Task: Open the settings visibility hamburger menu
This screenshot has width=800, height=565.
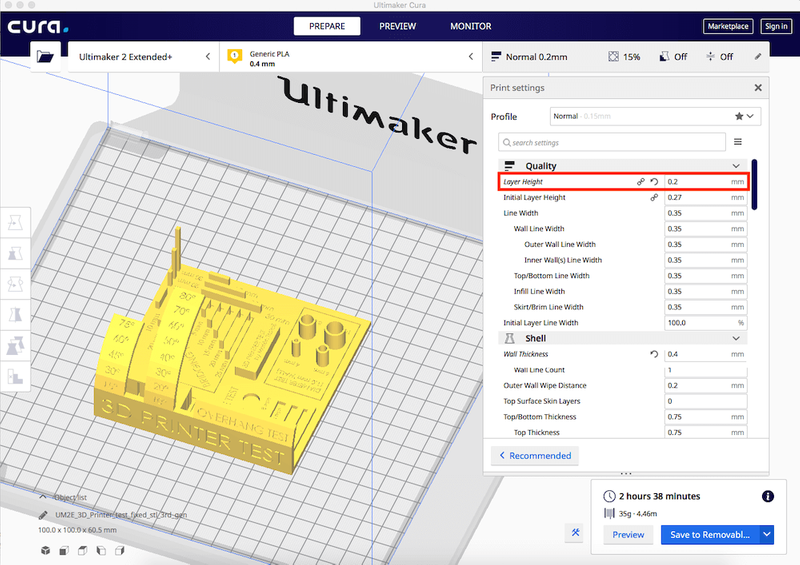Action: click(x=738, y=142)
